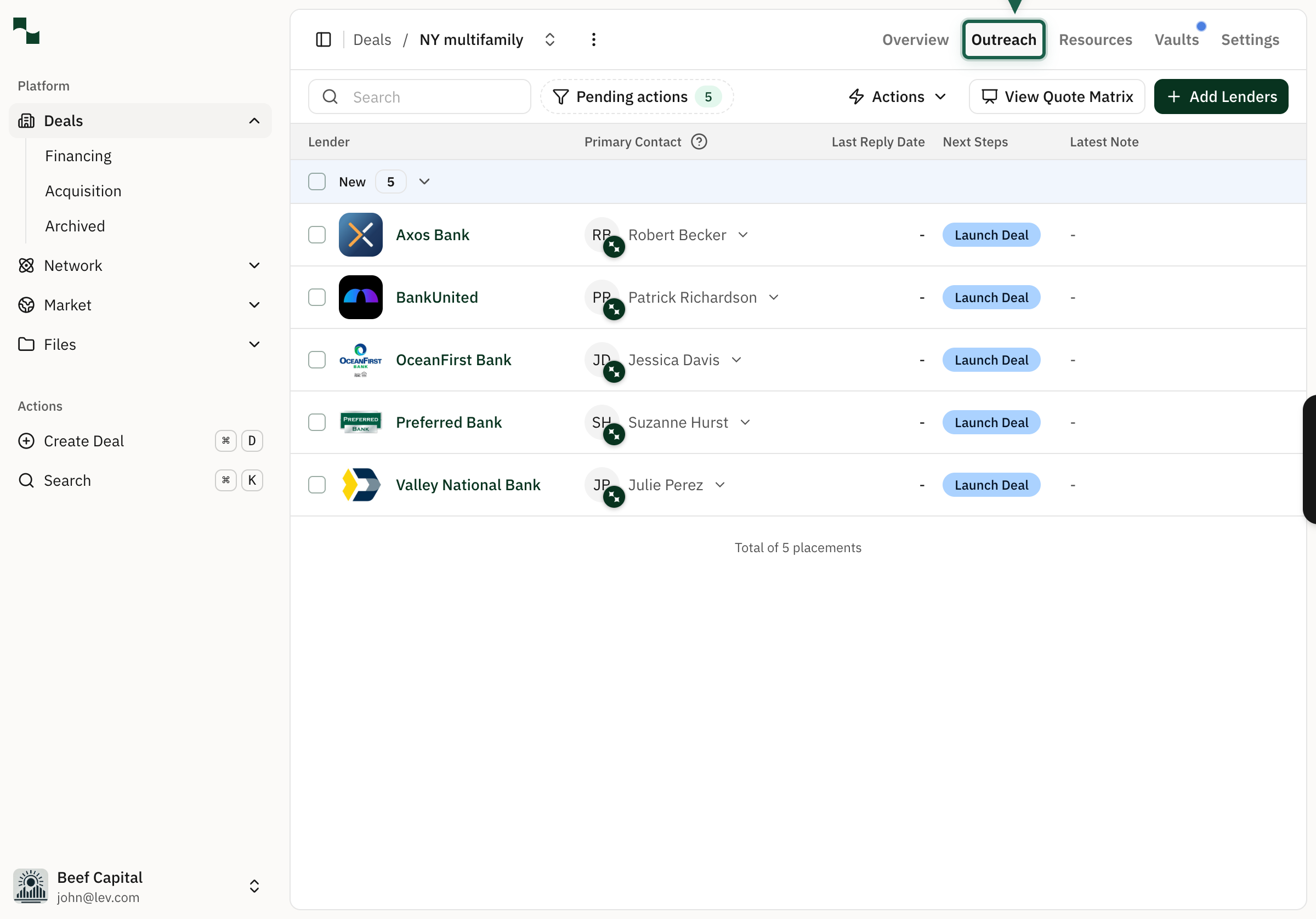Image resolution: width=1316 pixels, height=919 pixels.
Task: Check the OceanFirst Bank row checkbox
Action: [317, 360]
